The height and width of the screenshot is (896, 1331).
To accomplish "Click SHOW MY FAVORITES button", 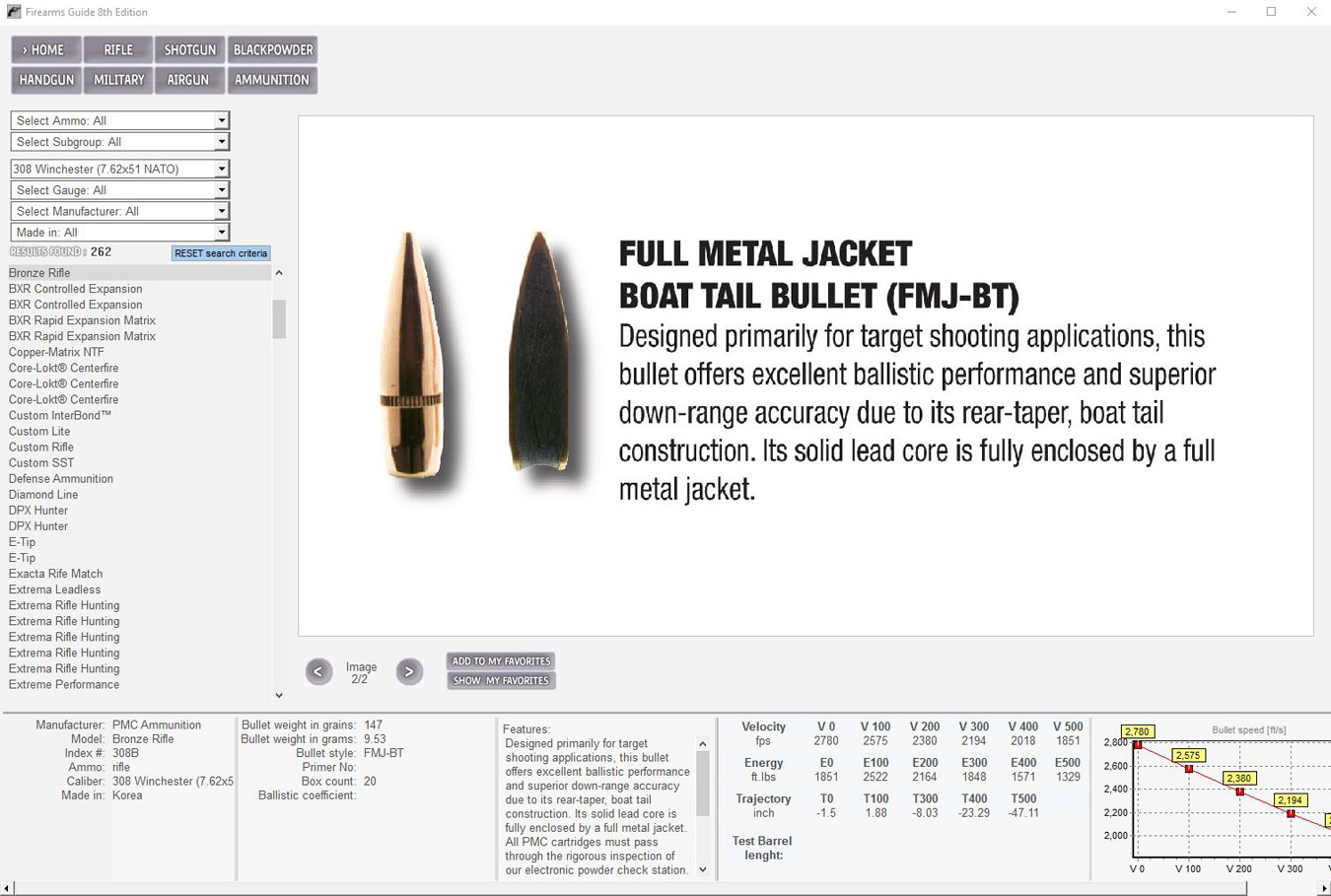I will pos(501,681).
